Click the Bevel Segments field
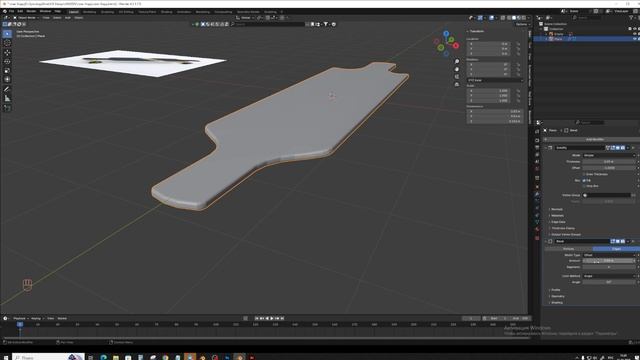This screenshot has height=360, width=640. tap(609, 267)
